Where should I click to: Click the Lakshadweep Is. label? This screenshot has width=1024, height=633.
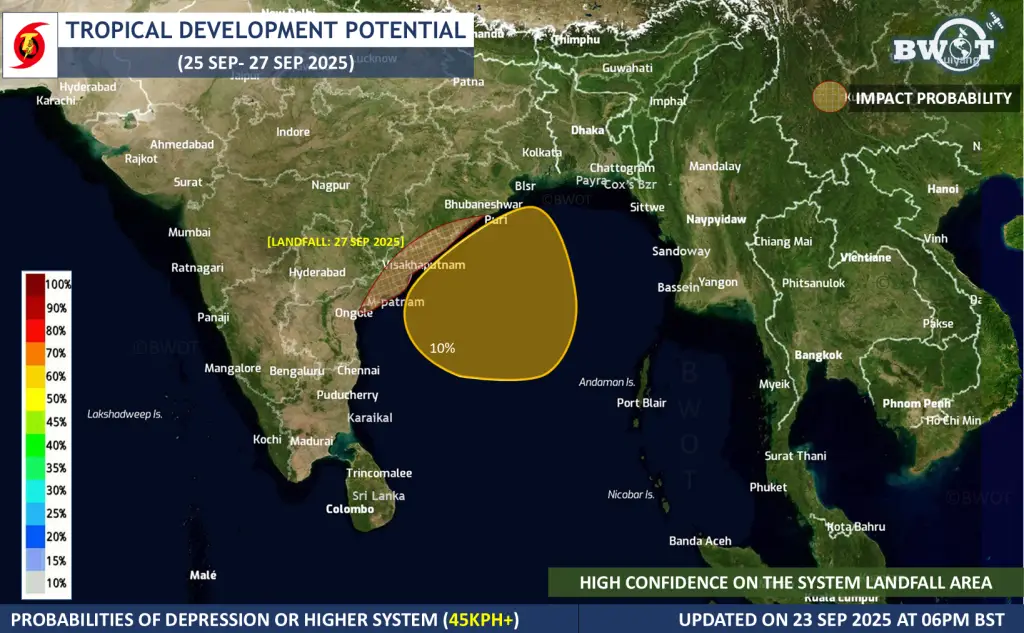[x=125, y=414]
